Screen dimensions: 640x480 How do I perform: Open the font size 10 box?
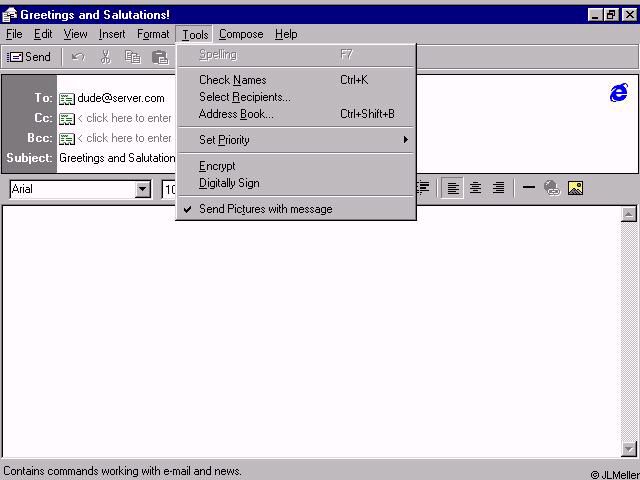click(x=169, y=190)
